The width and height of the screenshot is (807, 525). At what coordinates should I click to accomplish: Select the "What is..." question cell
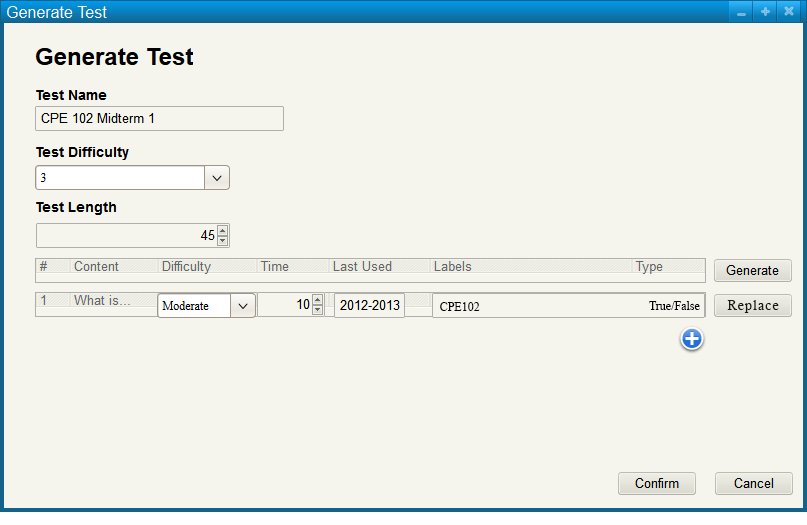point(101,301)
